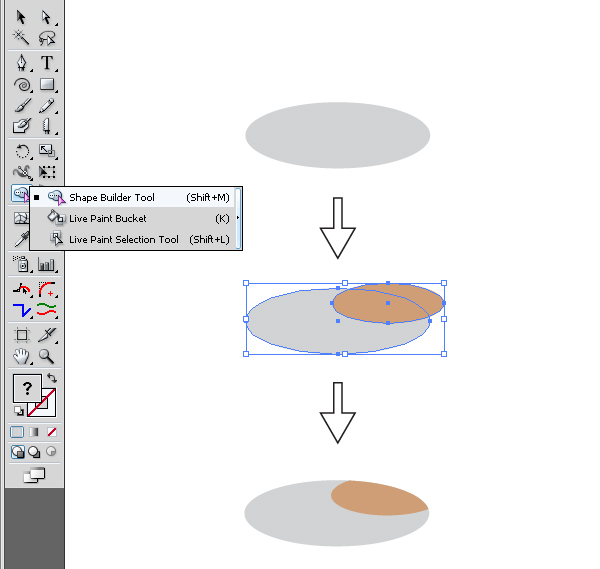Select the Zoom magnifier tool
This screenshot has width=600, height=569.
(x=46, y=356)
